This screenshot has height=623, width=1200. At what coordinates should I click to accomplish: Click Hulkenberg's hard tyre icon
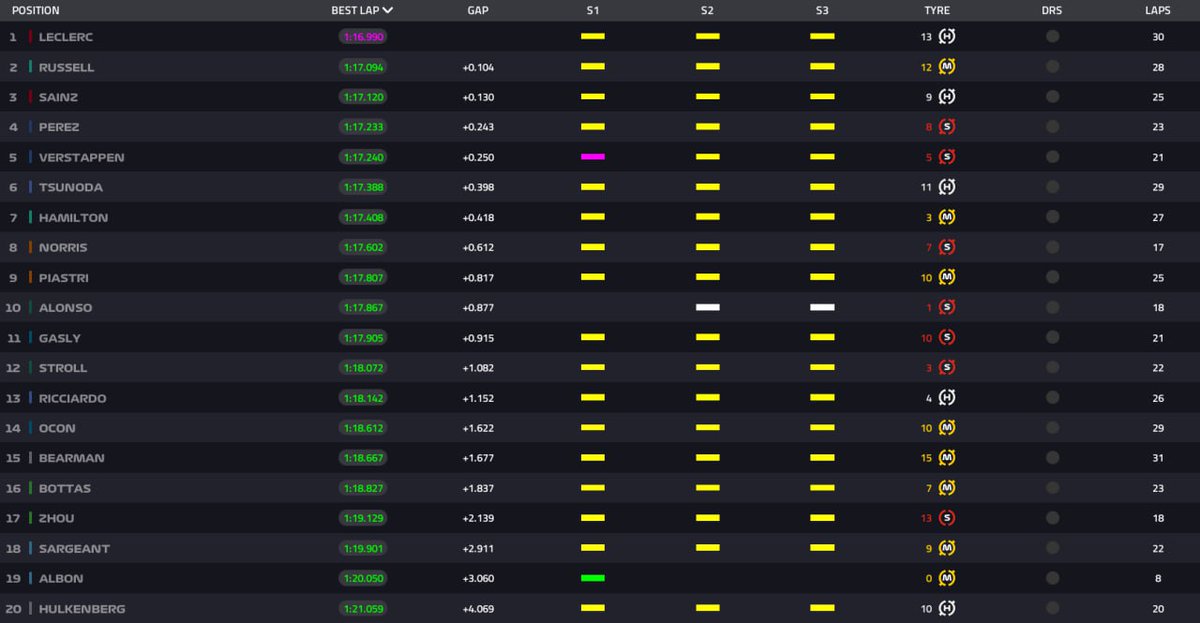pos(947,608)
